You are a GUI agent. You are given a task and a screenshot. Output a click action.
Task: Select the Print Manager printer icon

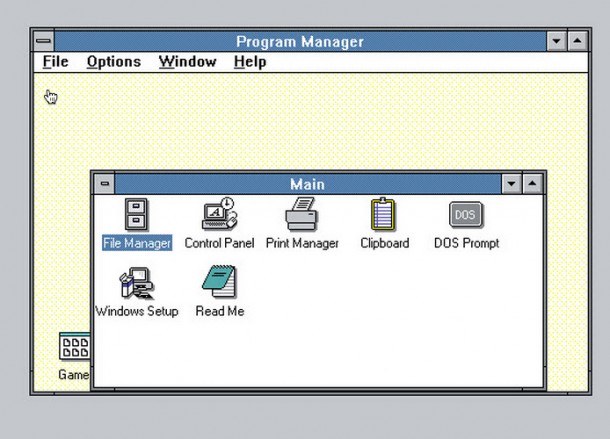301,214
